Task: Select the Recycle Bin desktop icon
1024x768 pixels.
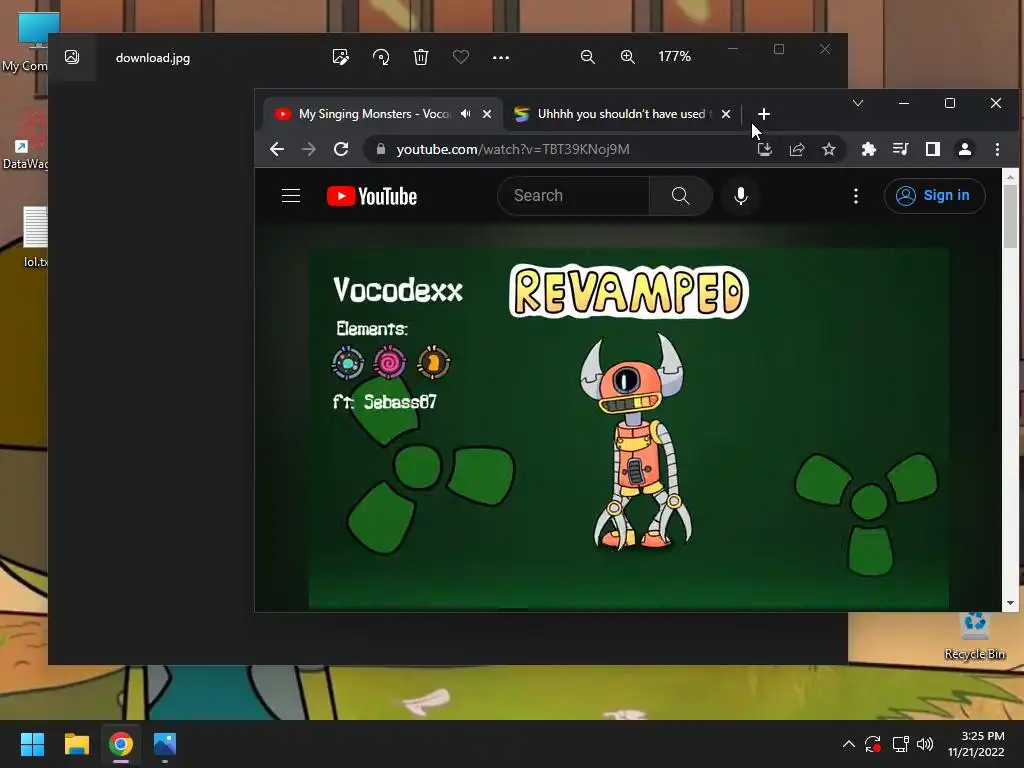Action: coord(974,635)
